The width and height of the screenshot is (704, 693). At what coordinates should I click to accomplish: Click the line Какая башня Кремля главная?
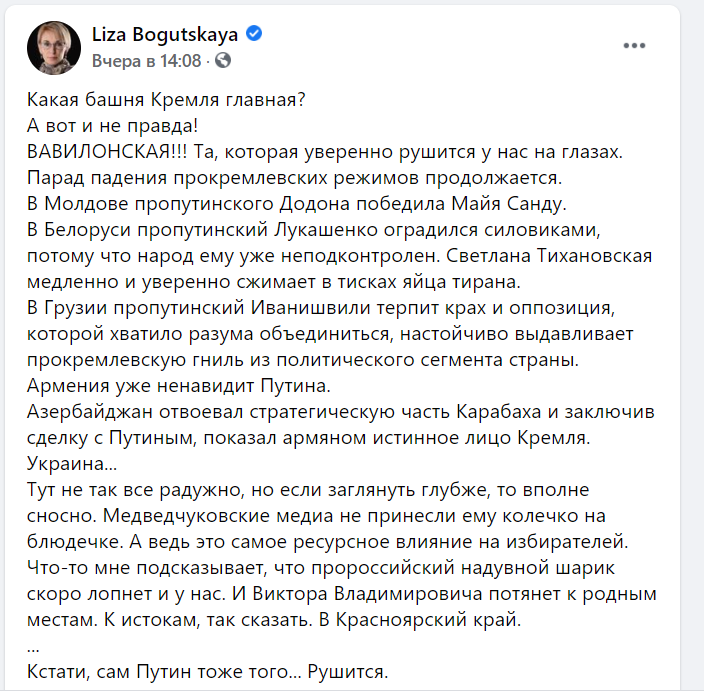click(166, 100)
